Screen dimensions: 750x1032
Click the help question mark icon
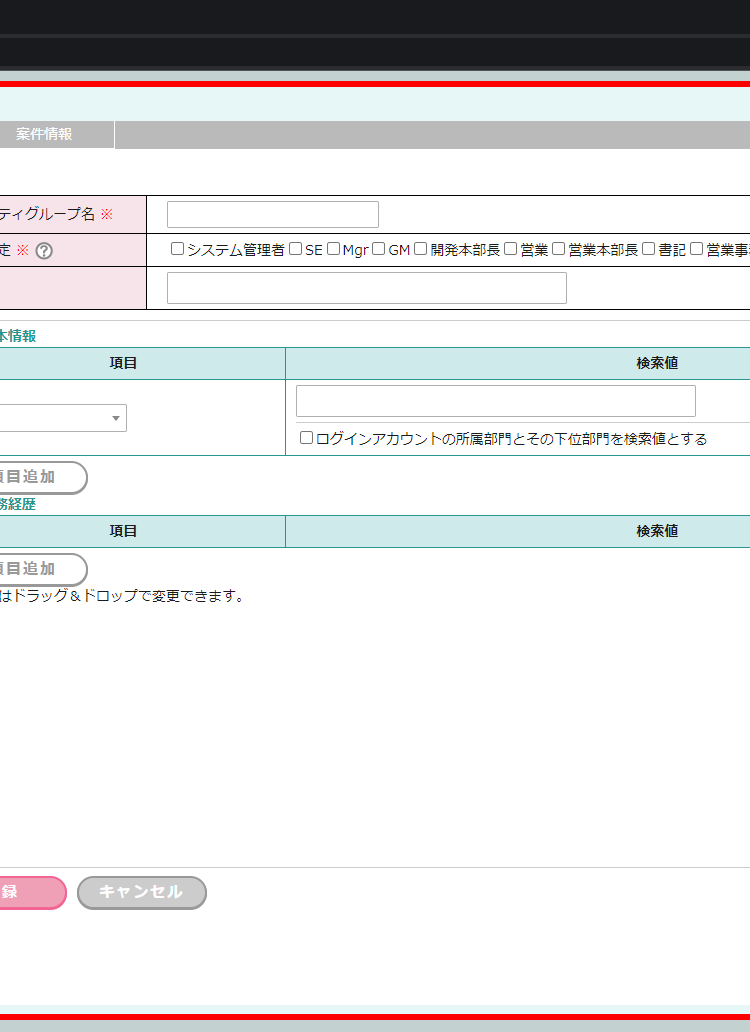tap(43, 251)
